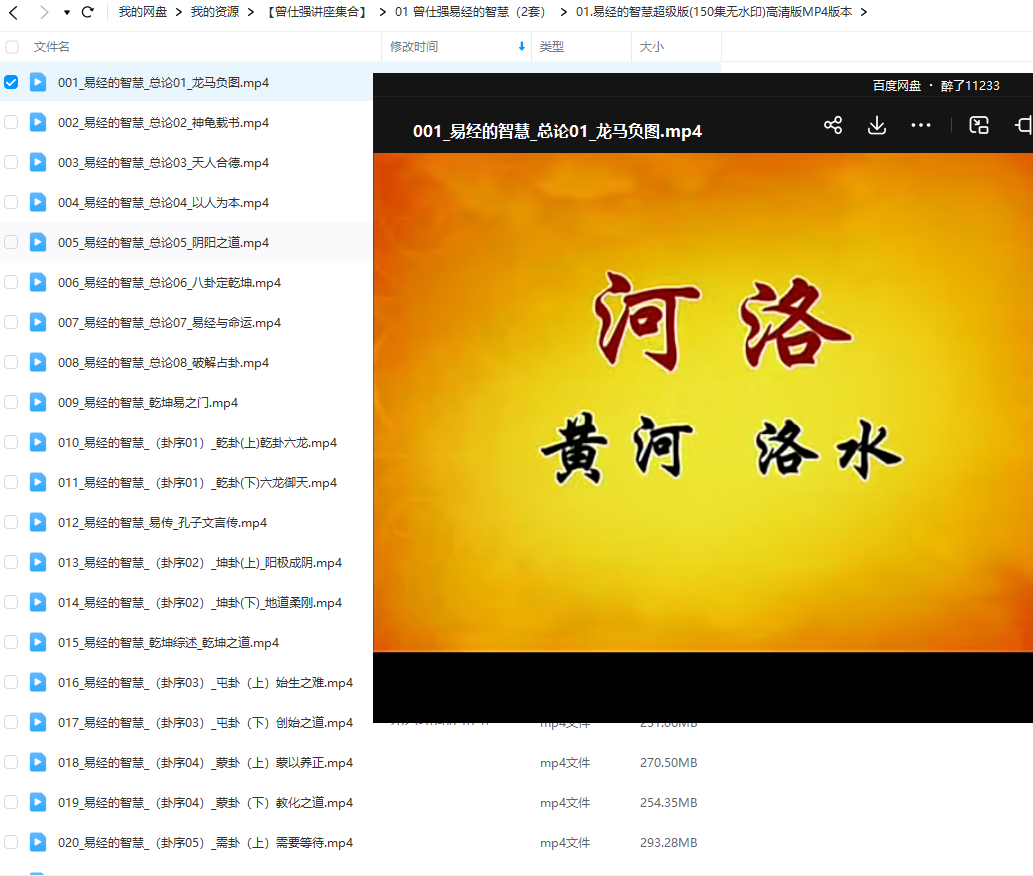Click video icon of 003_易经的智慧_总论03
Image resolution: width=1033 pixels, height=876 pixels.
(38, 162)
